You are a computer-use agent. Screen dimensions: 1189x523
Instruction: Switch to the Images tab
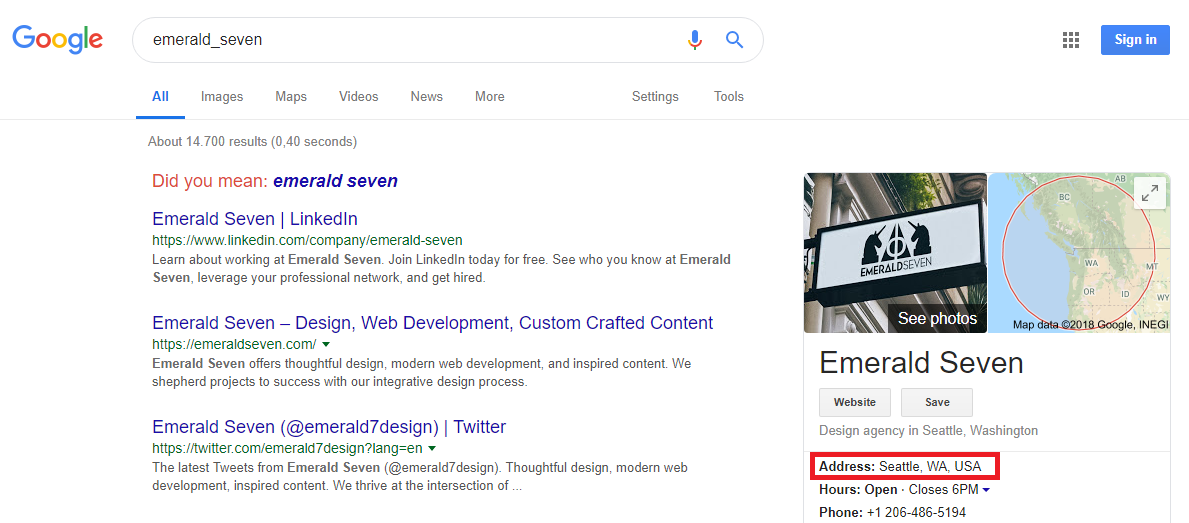222,96
